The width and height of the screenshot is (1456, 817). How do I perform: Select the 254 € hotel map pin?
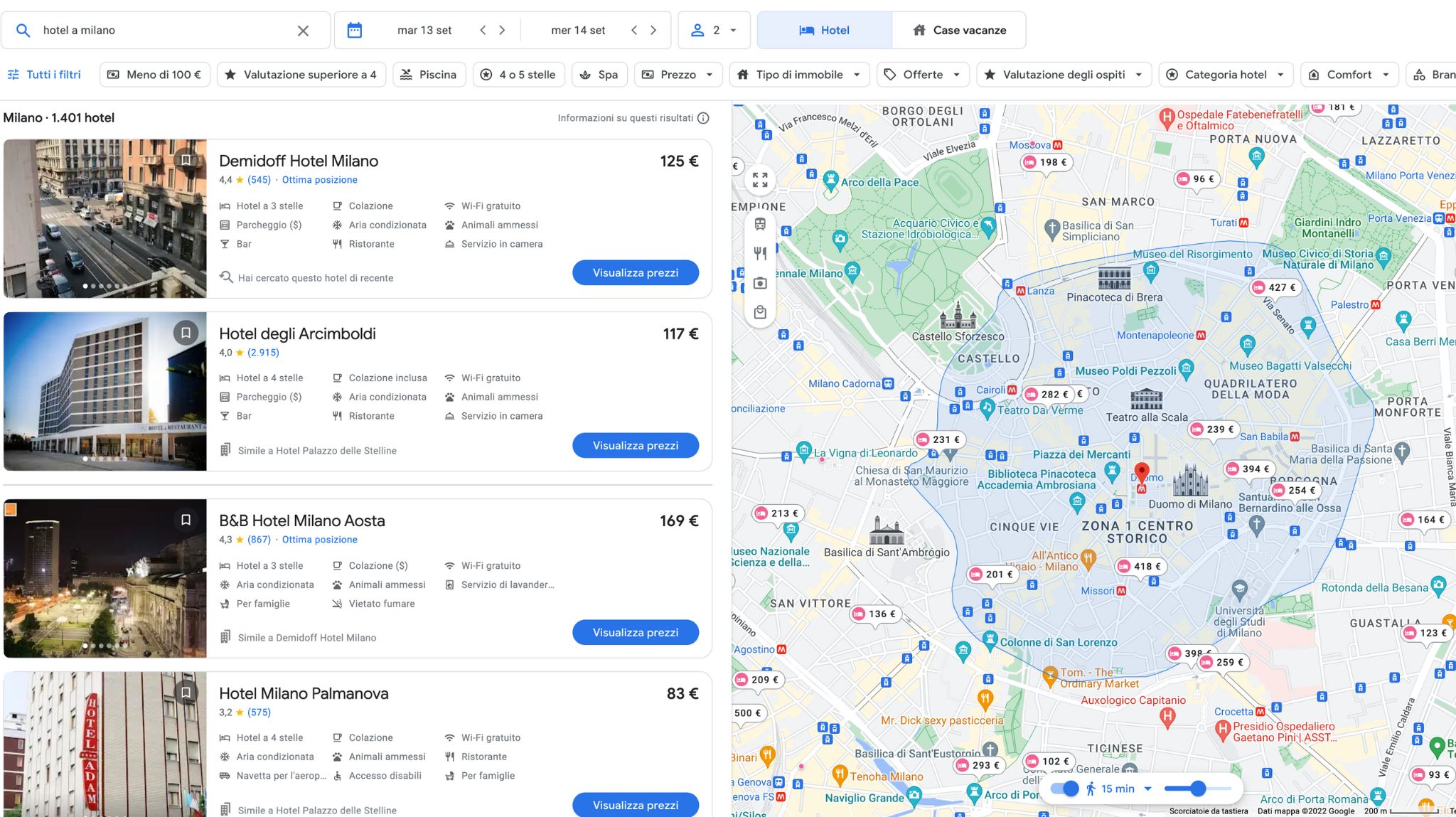1295,491
